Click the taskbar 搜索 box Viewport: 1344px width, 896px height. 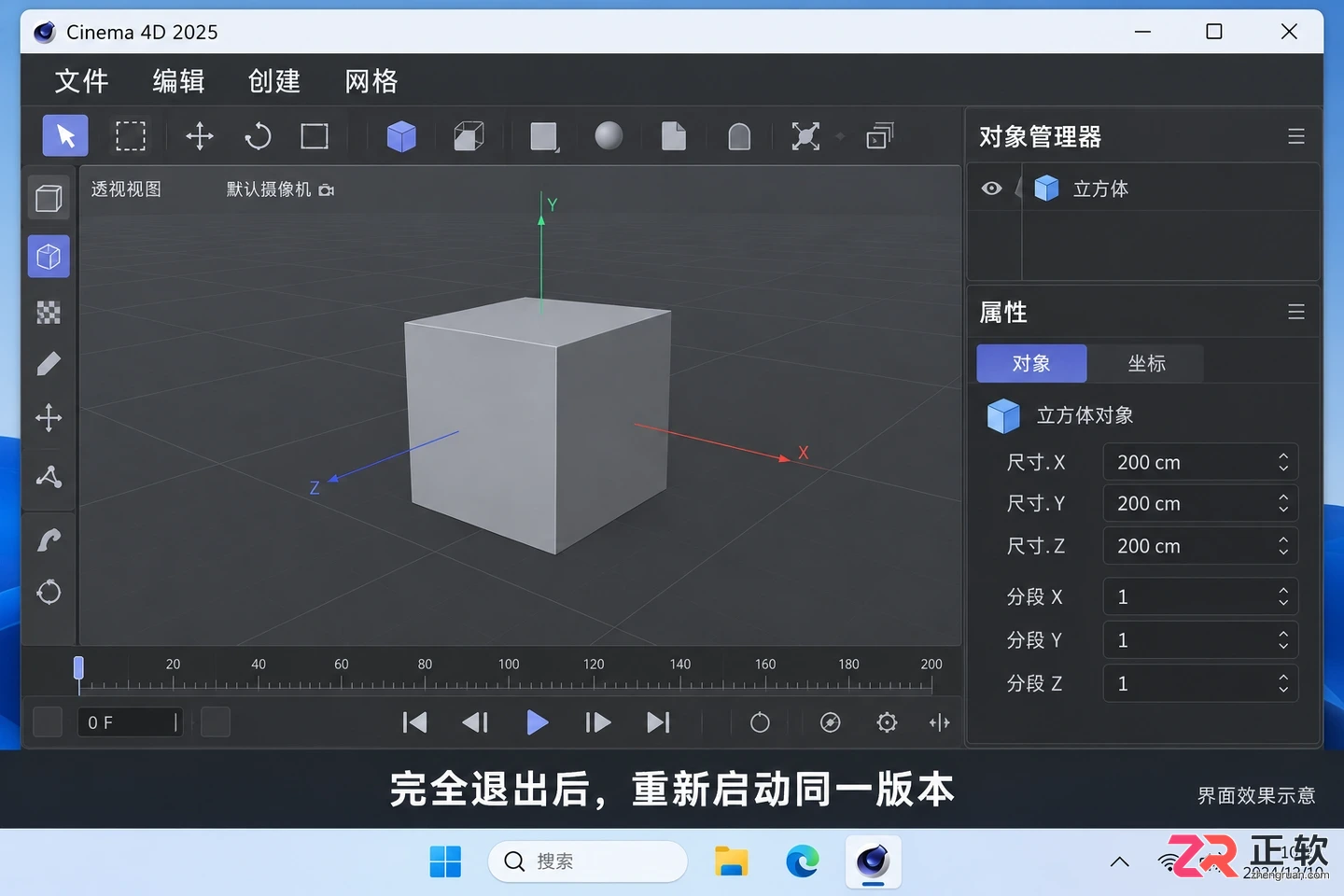click(588, 861)
